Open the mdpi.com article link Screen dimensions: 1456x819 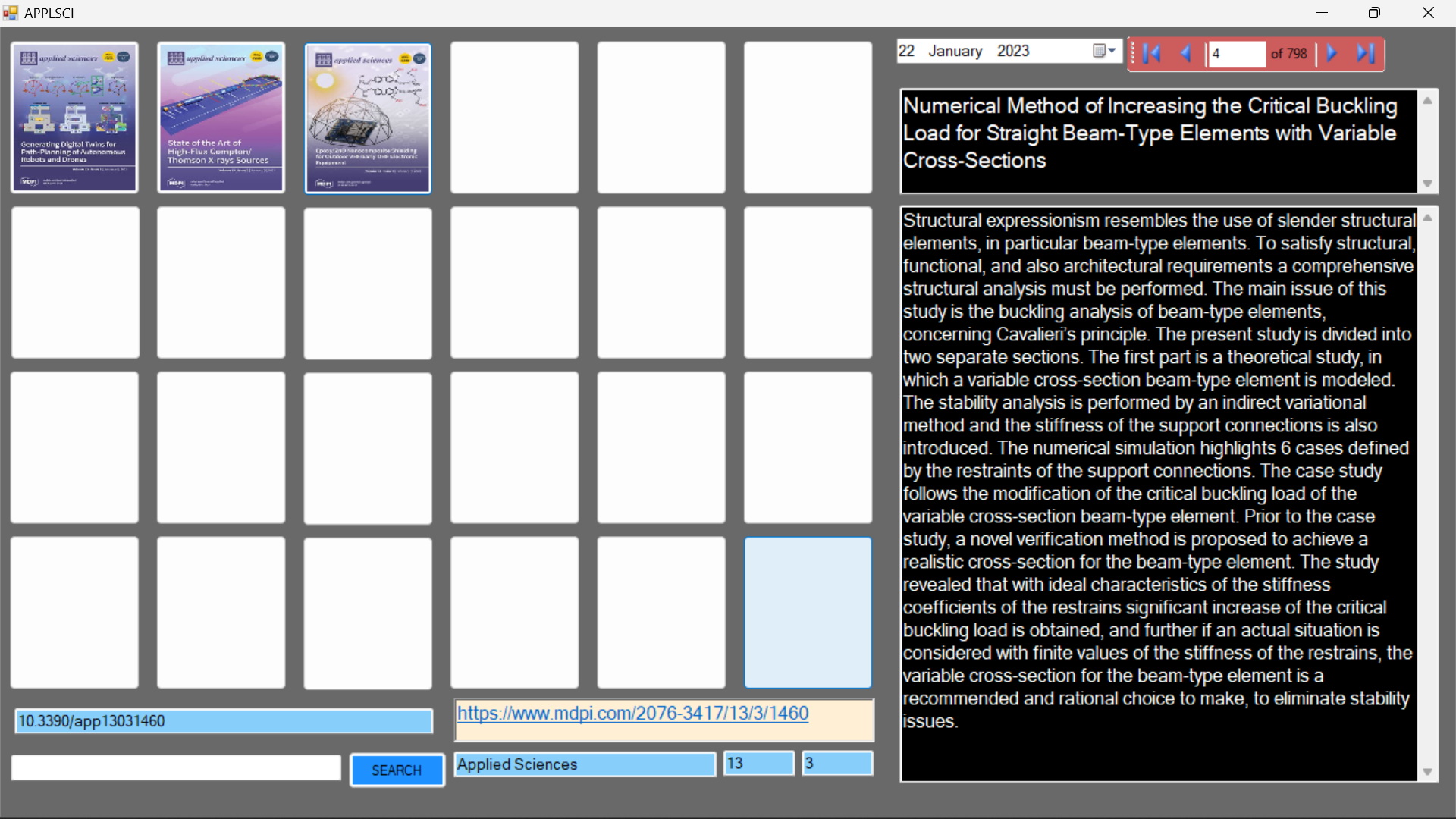coord(632,713)
